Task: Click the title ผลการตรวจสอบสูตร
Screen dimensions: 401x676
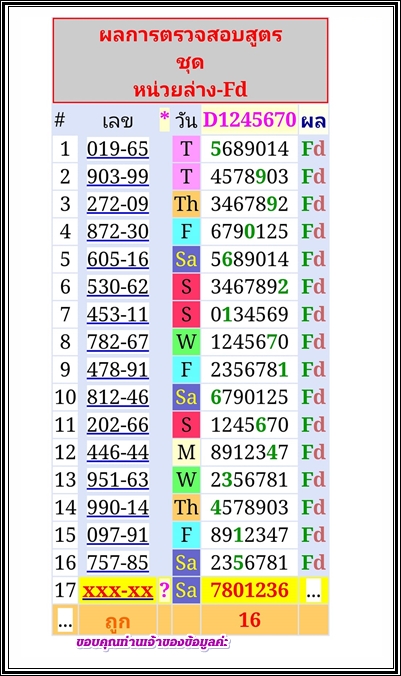Action: pos(191,35)
